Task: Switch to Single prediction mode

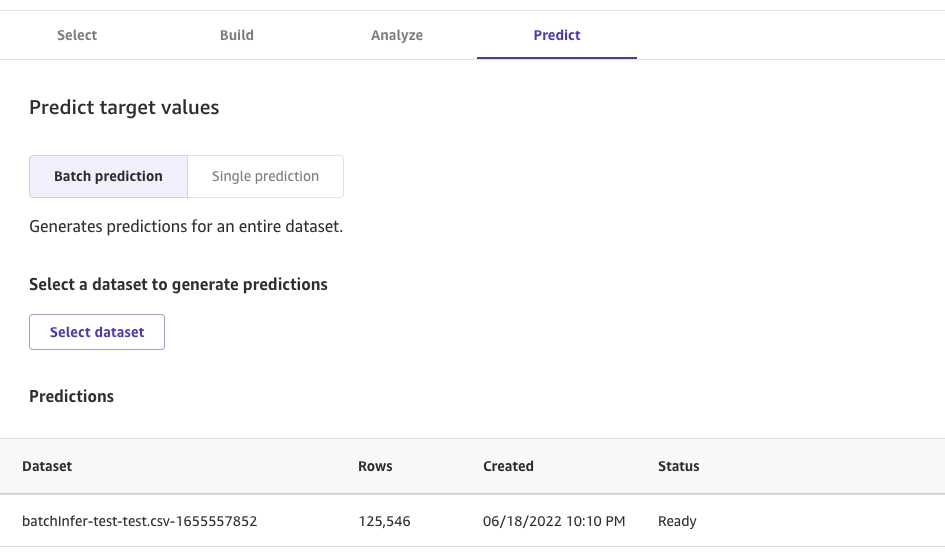Action: tap(265, 176)
